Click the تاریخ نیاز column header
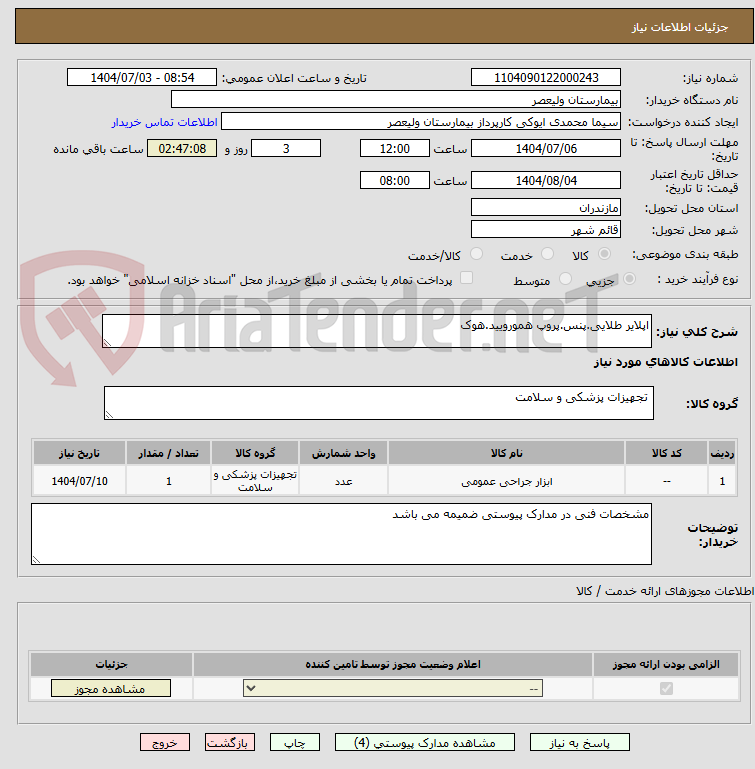 79,453
